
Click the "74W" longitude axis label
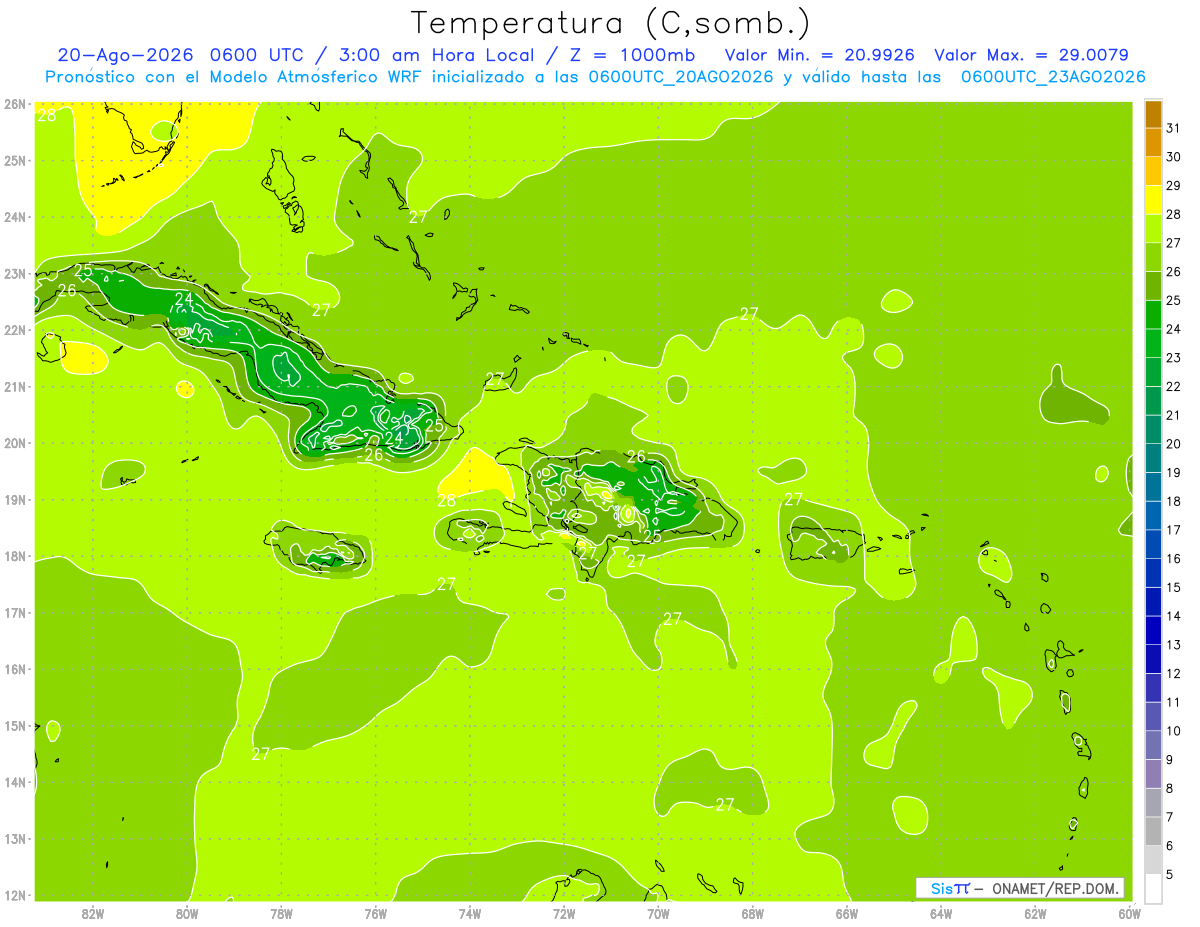pos(470,912)
